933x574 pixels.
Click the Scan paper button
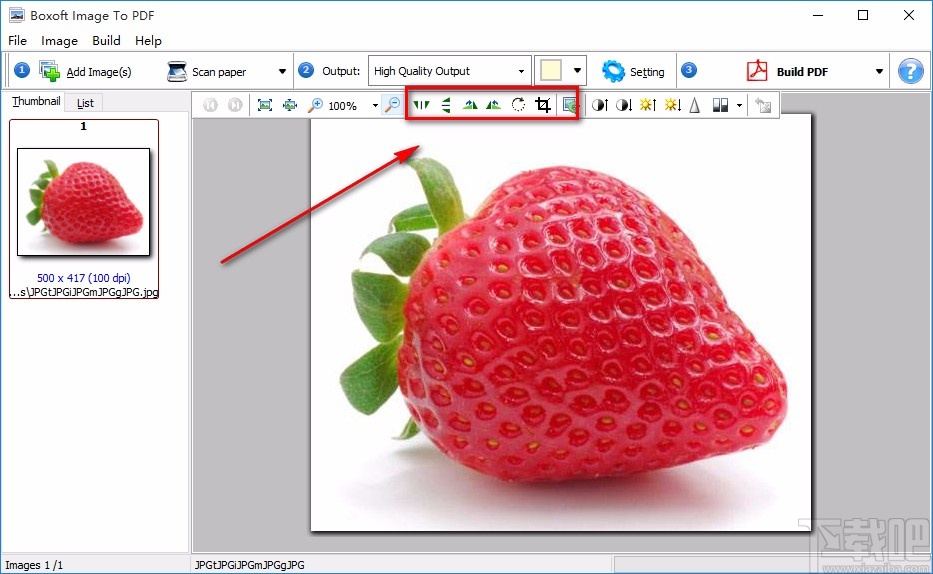pyautogui.click(x=207, y=71)
